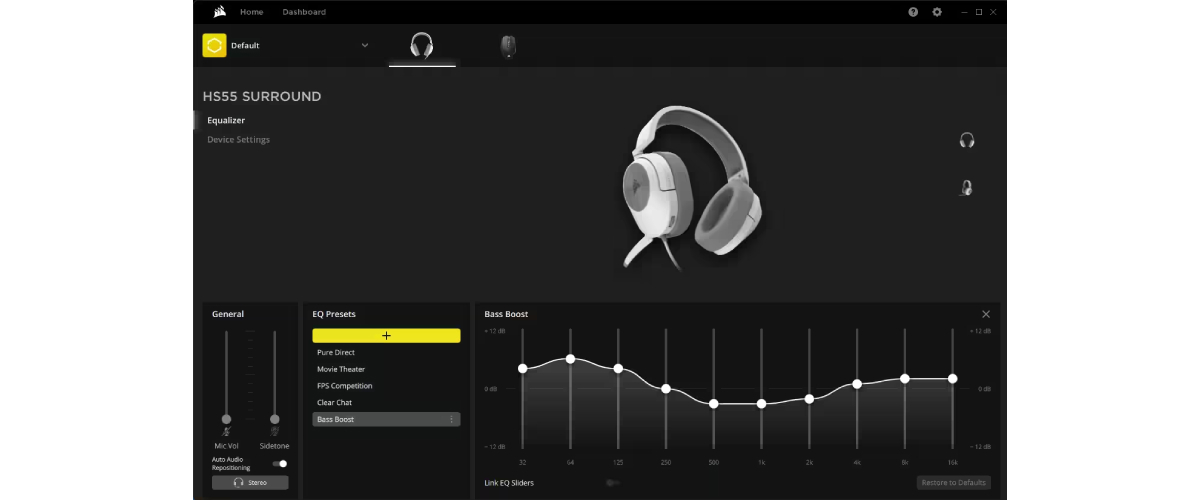Image resolution: width=1200 pixels, height=500 pixels.
Task: Click the yellow Default profile icon
Action: tap(214, 45)
